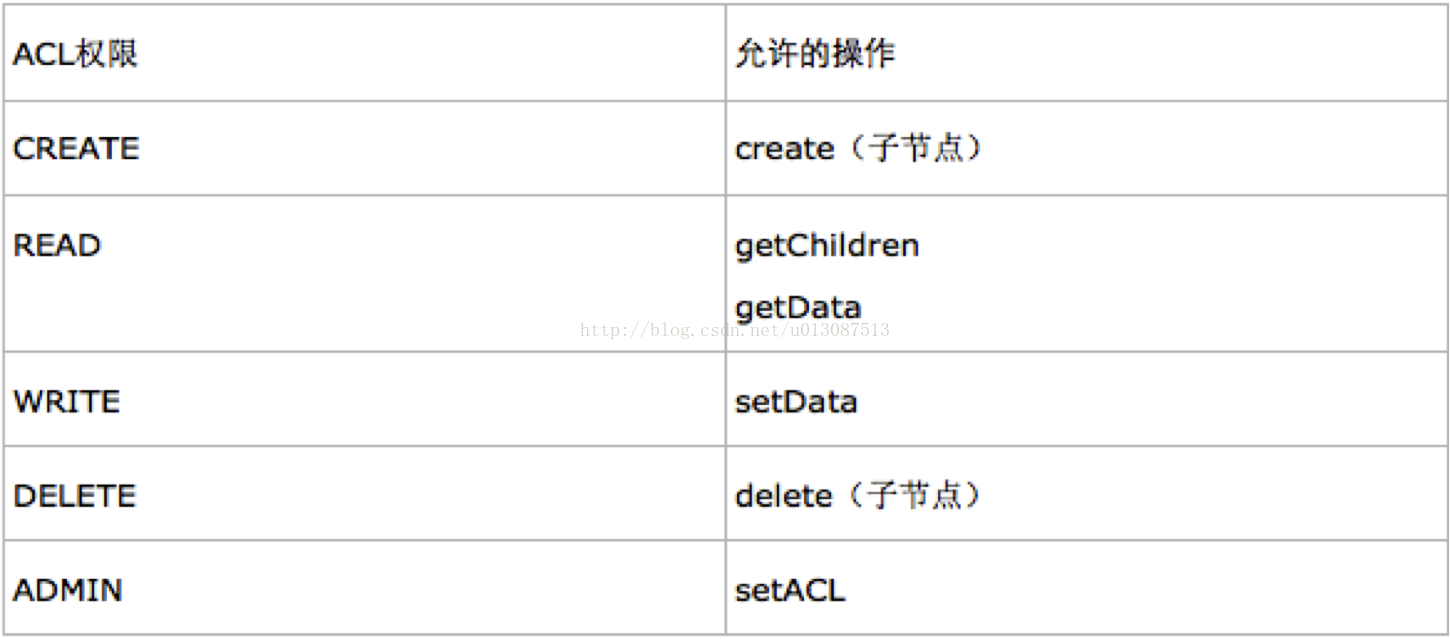The image size is (1450, 639).
Task: Select the READ permission cell
Action: (364, 273)
